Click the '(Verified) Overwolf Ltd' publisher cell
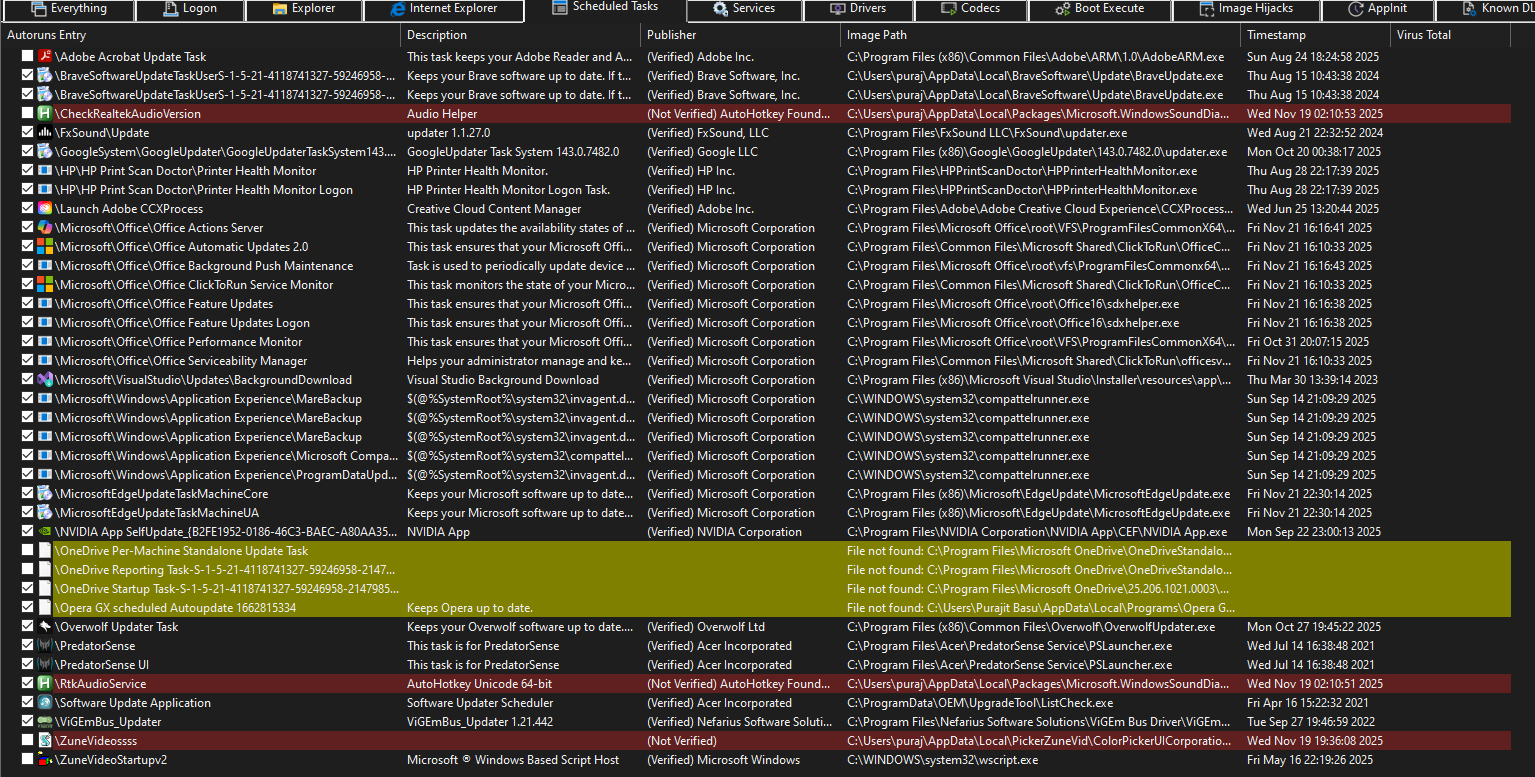 tap(706, 627)
